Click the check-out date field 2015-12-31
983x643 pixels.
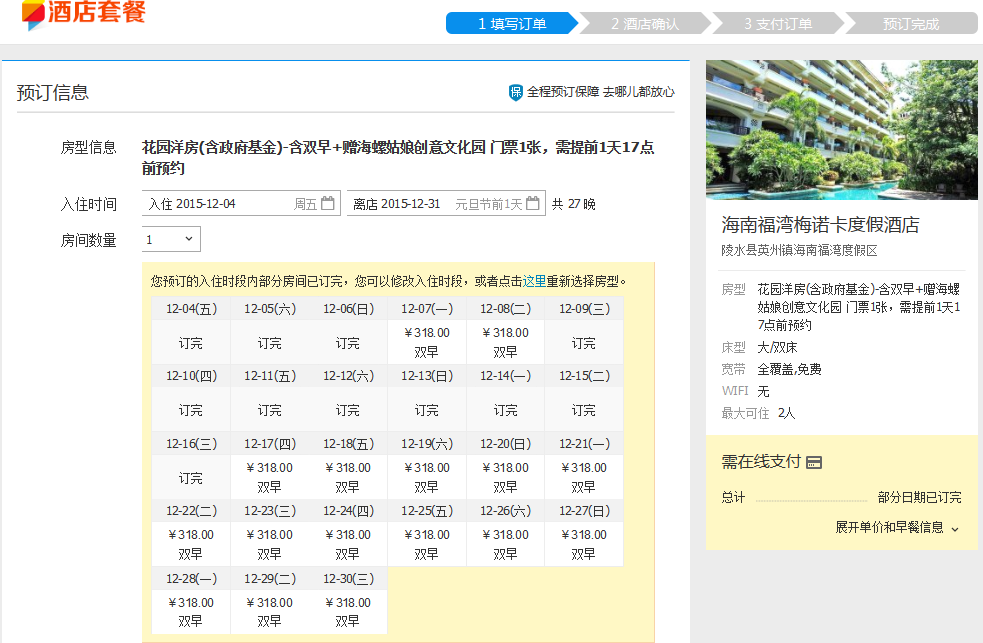click(x=435, y=204)
